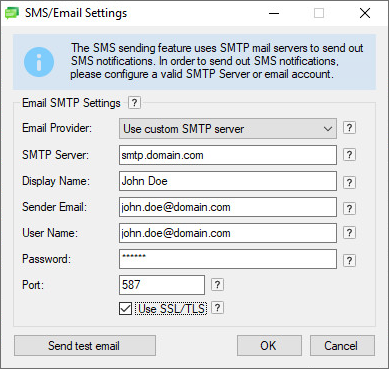
Task: Confirm settings with the OK button
Action: pyautogui.click(x=269, y=346)
